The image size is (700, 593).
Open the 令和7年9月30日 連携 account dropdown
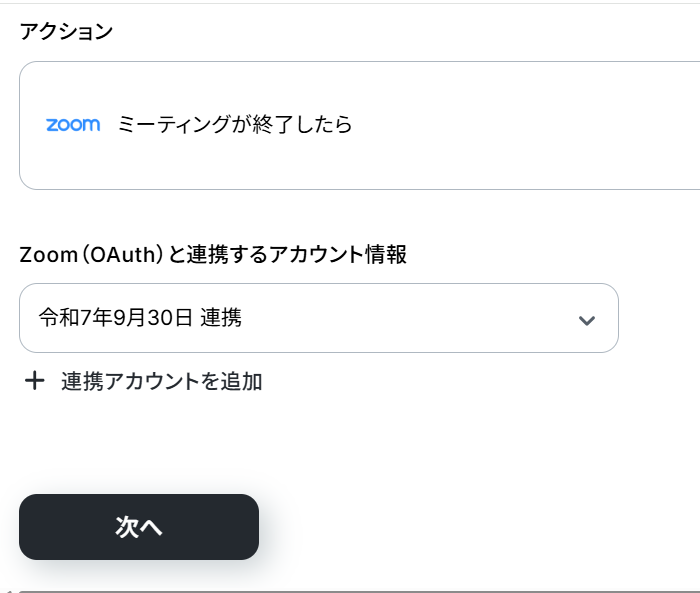pyautogui.click(x=319, y=318)
